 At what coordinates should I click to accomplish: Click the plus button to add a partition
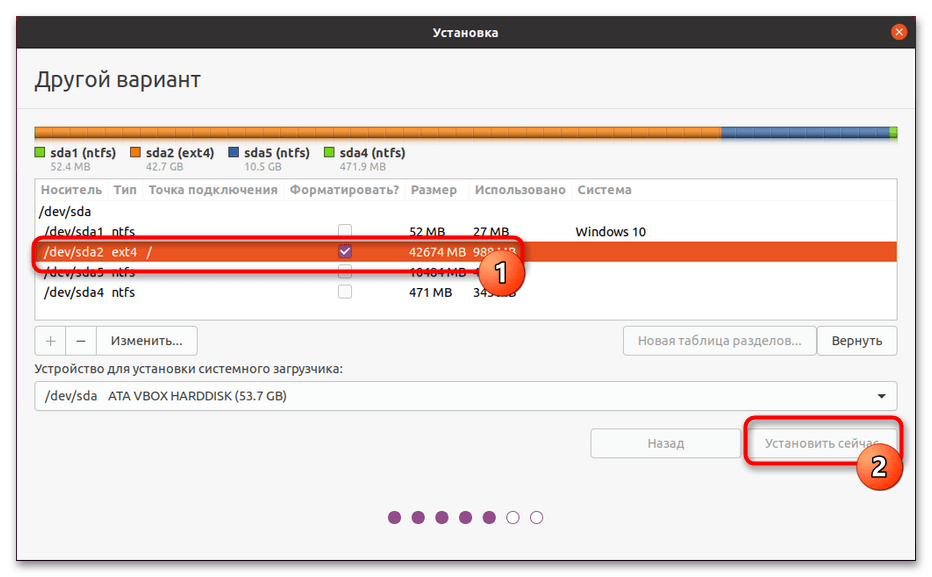[x=51, y=340]
